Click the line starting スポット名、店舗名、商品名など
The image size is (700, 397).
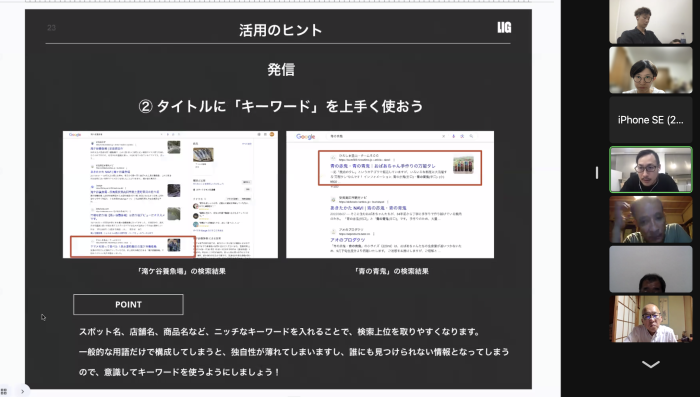tap(279, 332)
